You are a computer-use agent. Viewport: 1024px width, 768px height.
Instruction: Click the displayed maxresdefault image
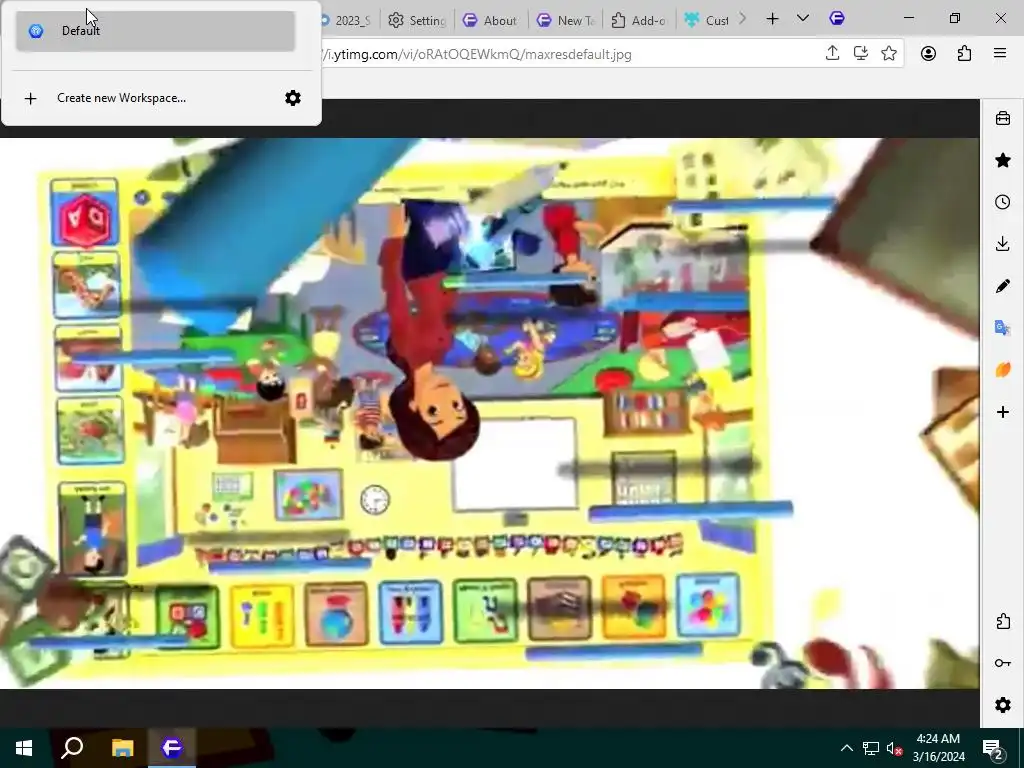[x=490, y=413]
